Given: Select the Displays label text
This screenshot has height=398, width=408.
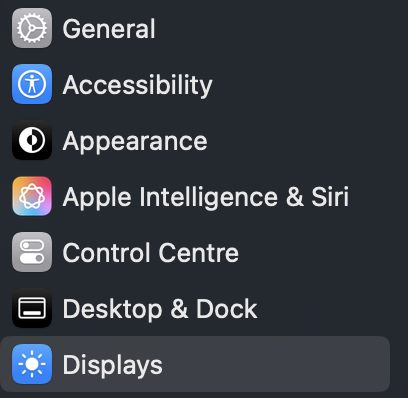Looking at the screenshot, I should click(x=113, y=365).
